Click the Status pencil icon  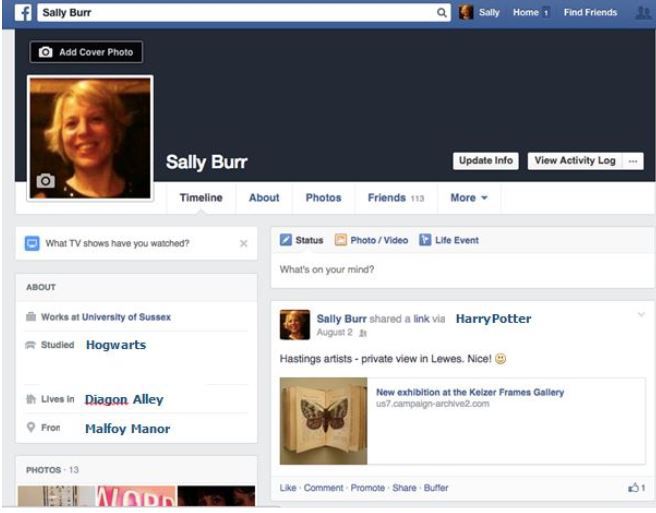point(286,240)
